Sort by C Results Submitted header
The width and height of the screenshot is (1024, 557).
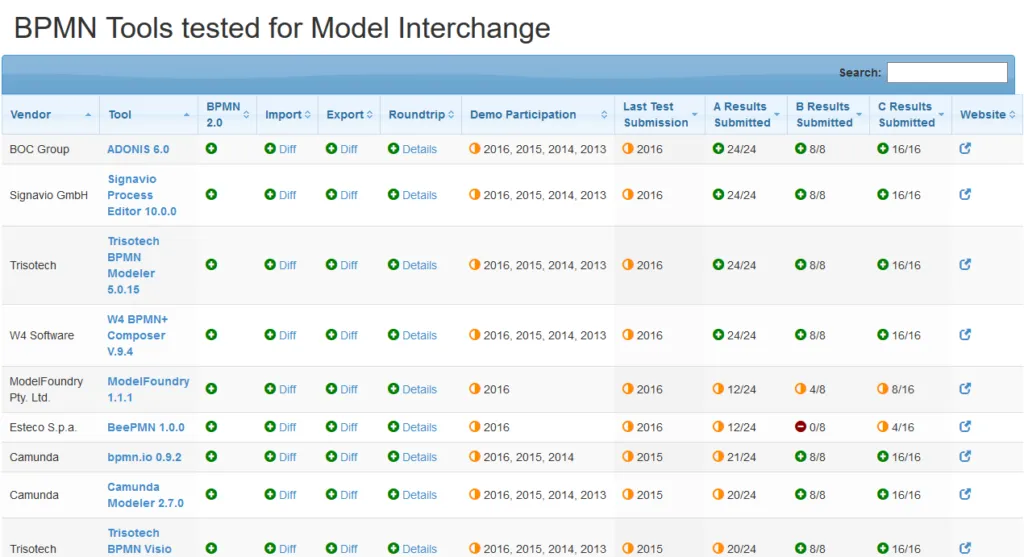910,115
